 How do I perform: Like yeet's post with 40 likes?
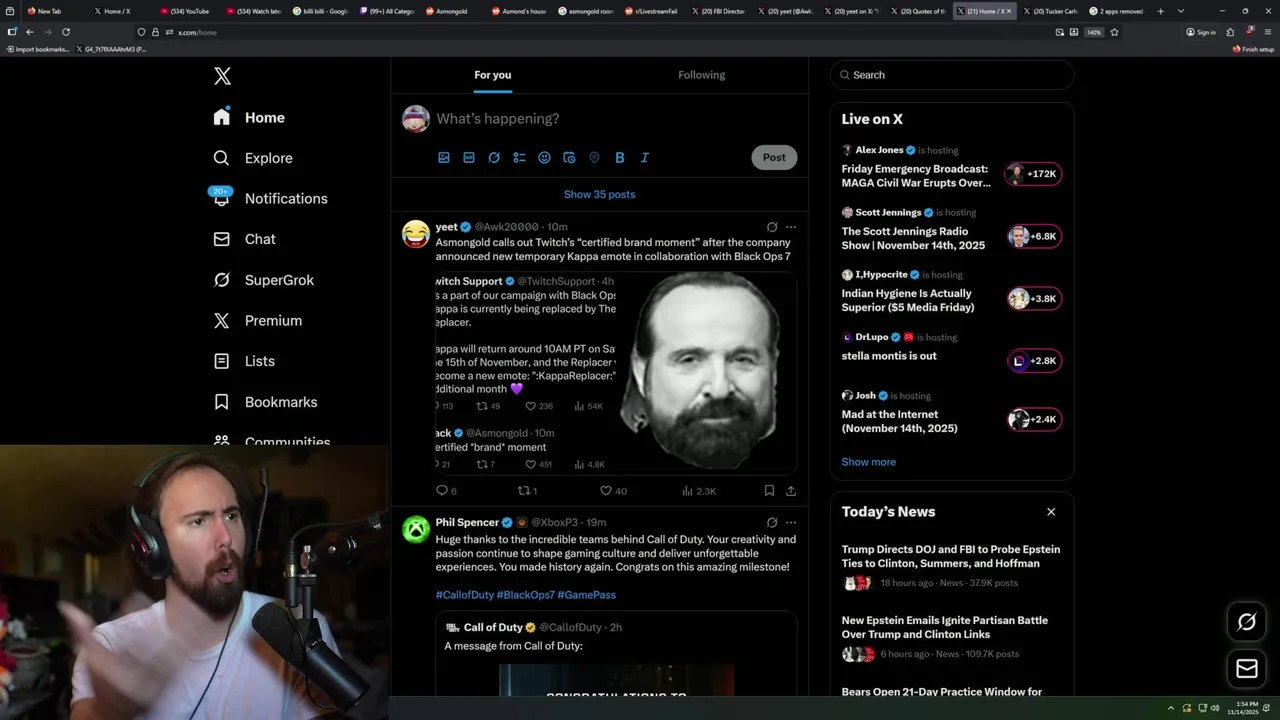click(612, 491)
